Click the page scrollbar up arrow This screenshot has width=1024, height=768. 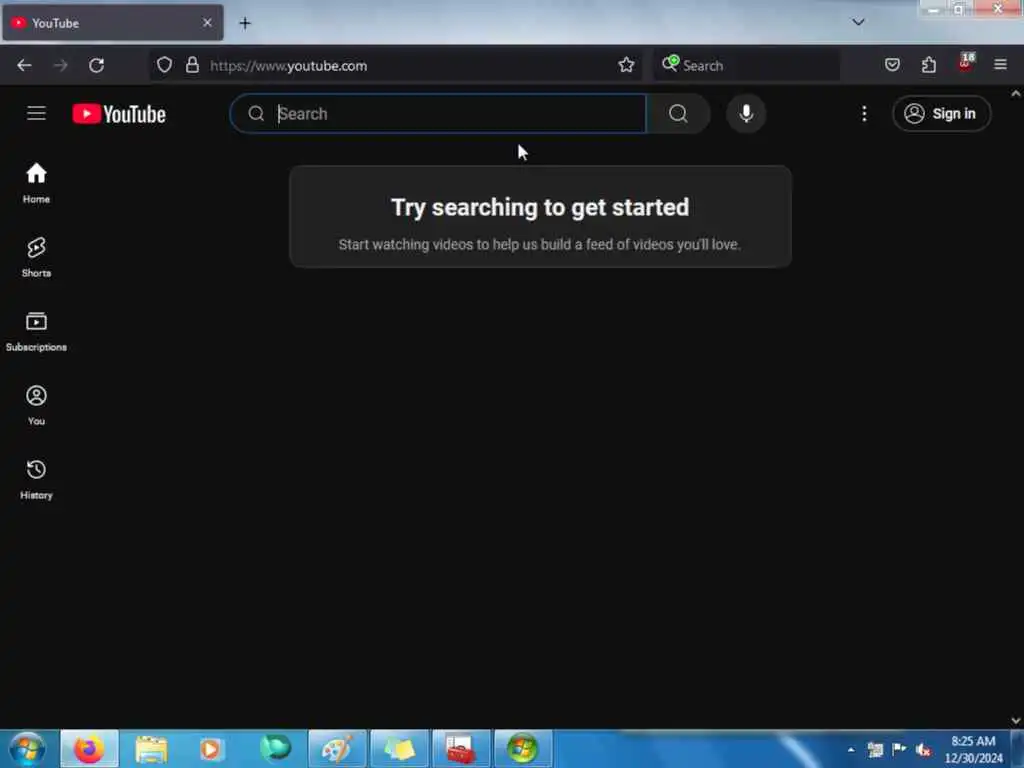1016,94
